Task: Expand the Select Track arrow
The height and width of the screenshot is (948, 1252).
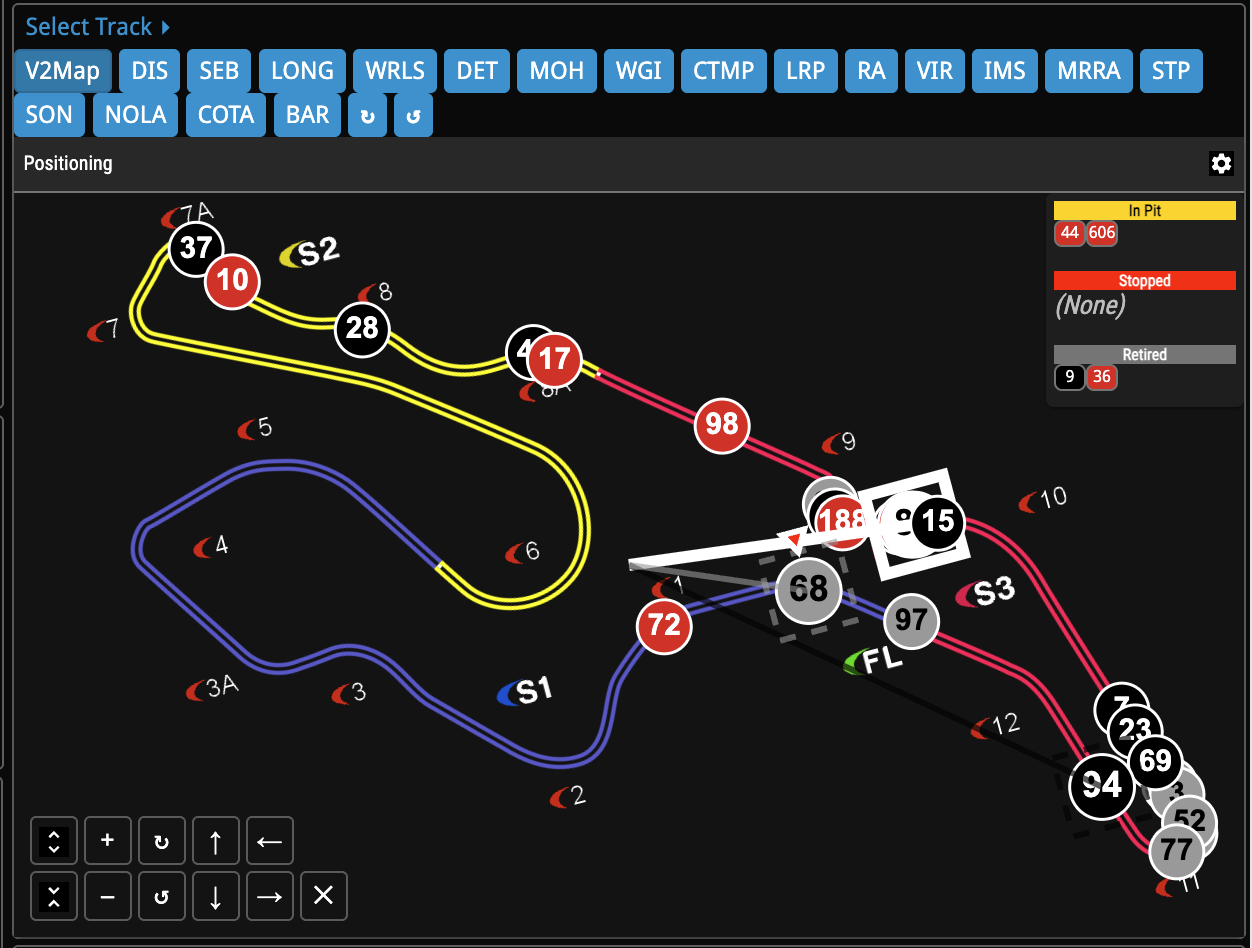Action: pos(166,27)
